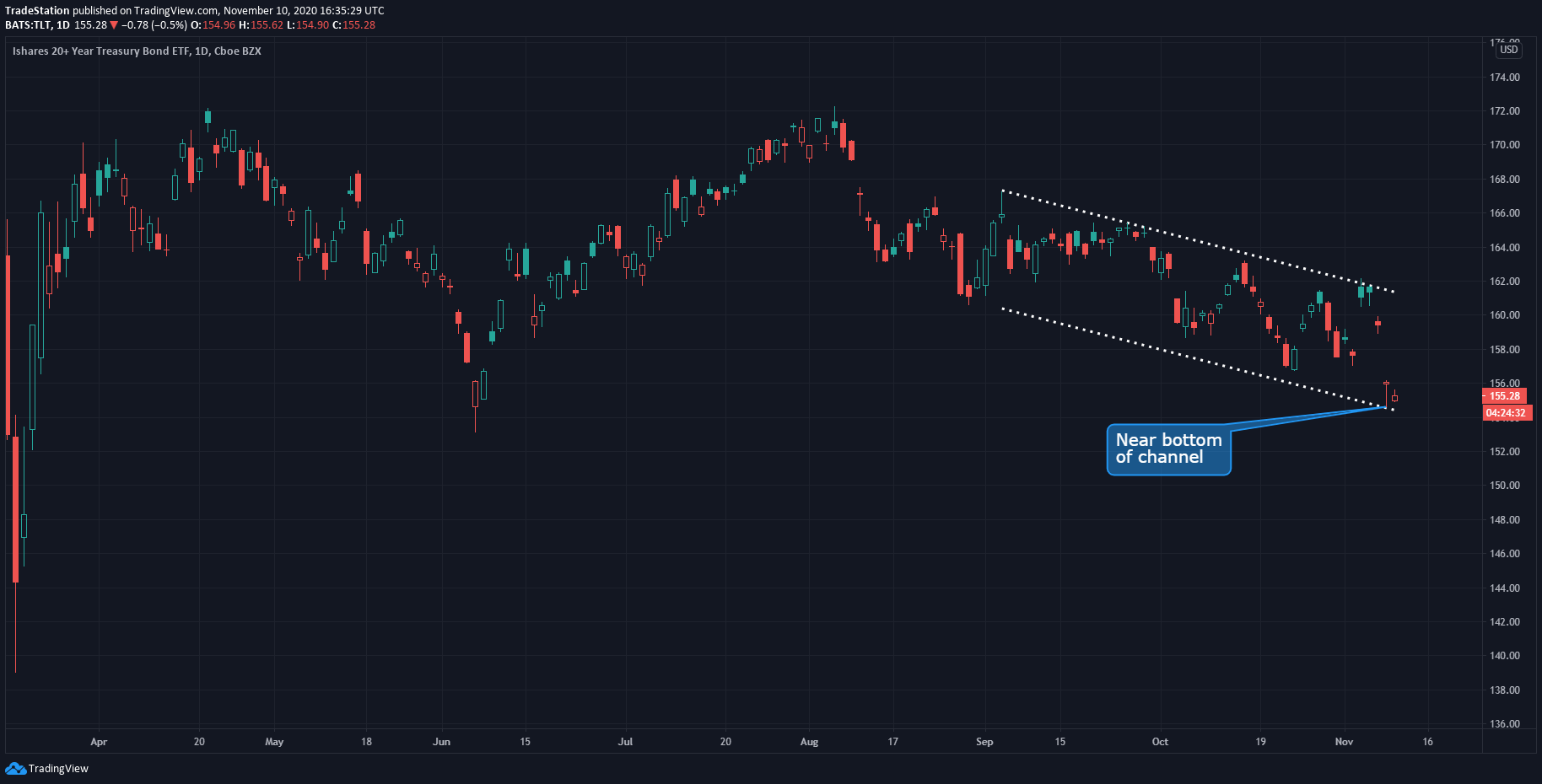
Task: Click the Aug date label on time axis
Action: point(809,742)
